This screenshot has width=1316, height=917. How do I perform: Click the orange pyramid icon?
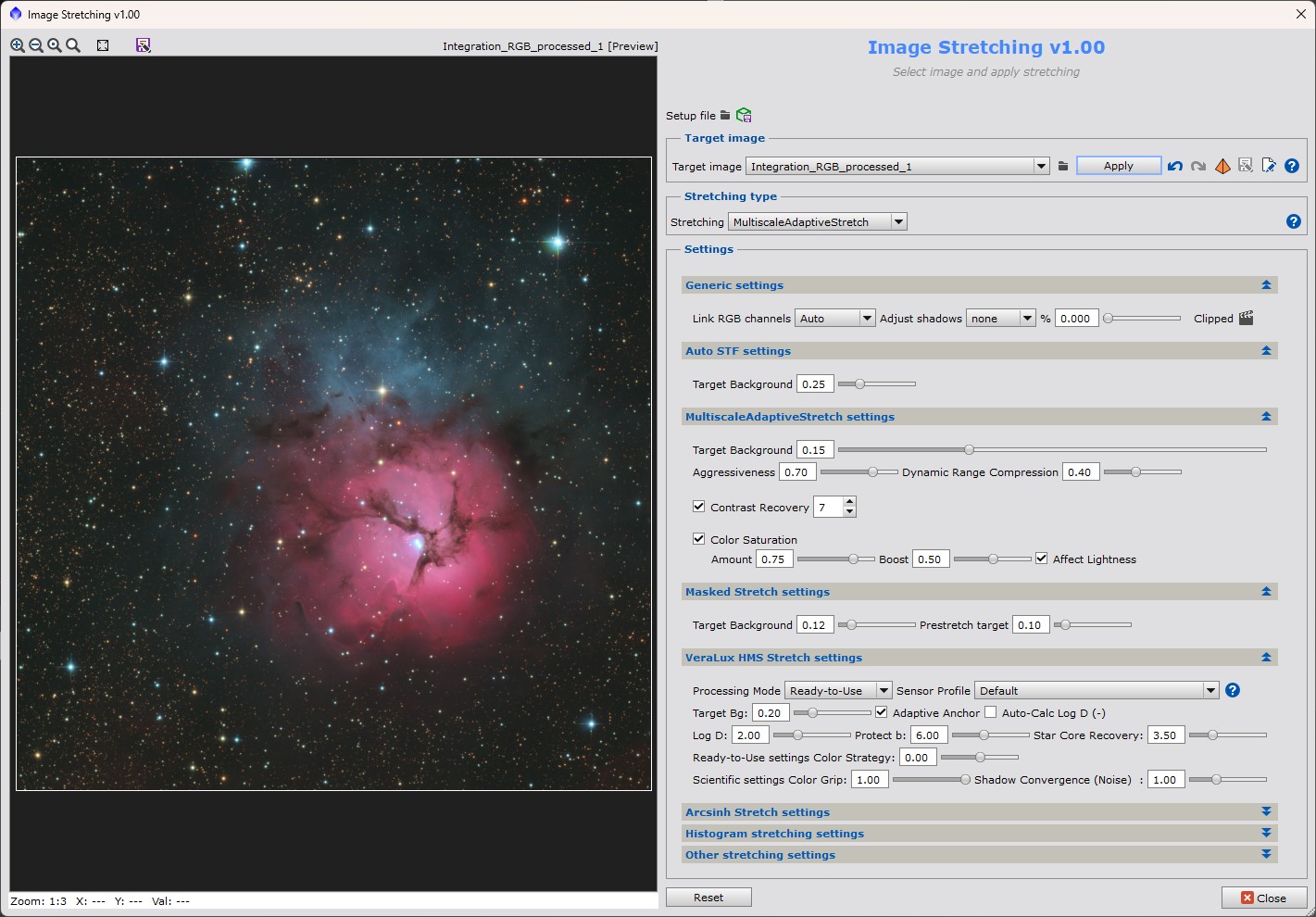tap(1222, 167)
